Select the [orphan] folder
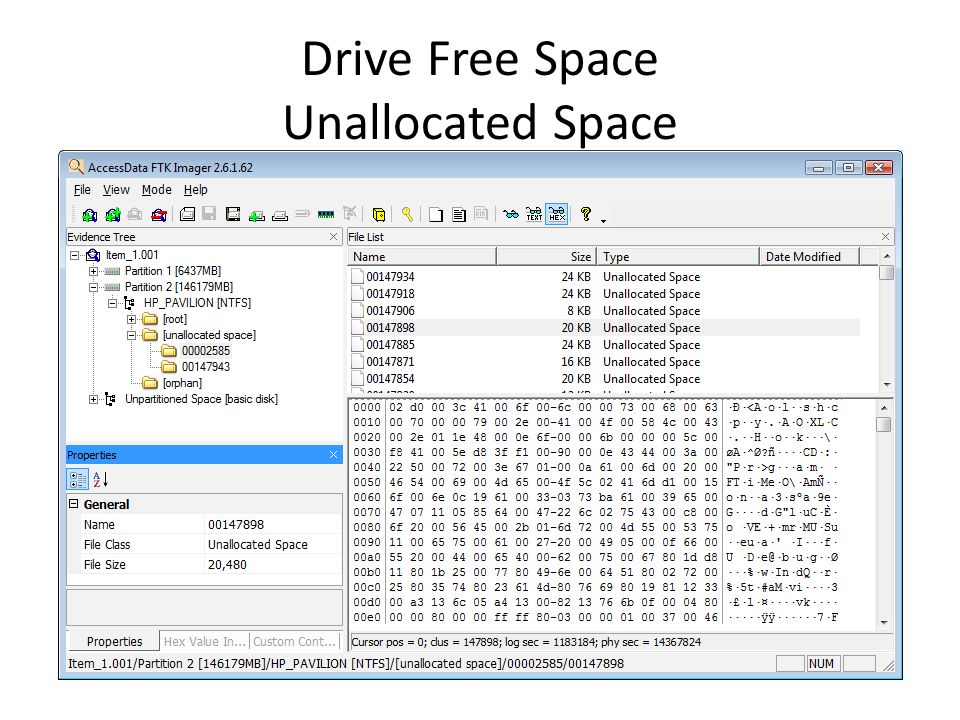The height and width of the screenshot is (720, 960). click(182, 383)
